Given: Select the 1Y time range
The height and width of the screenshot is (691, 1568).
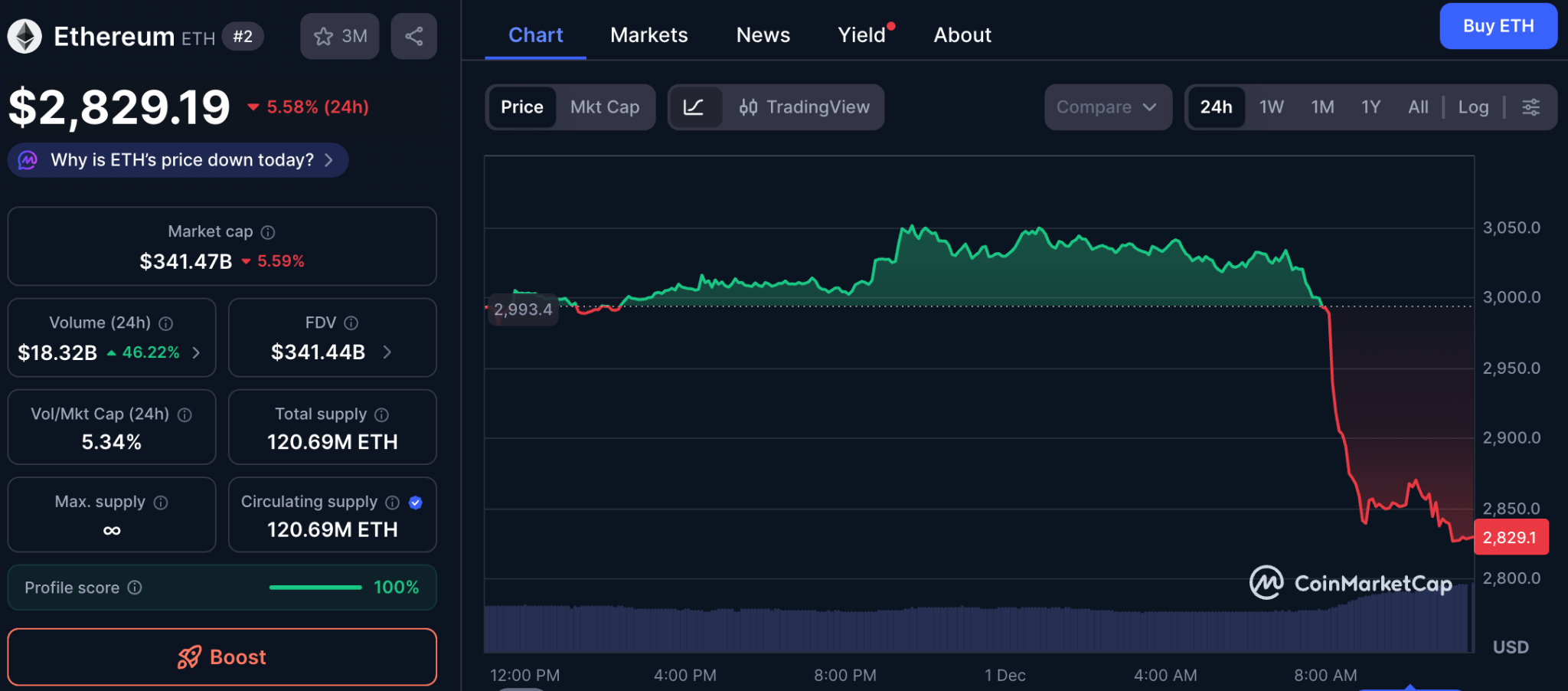Looking at the screenshot, I should [x=1370, y=107].
